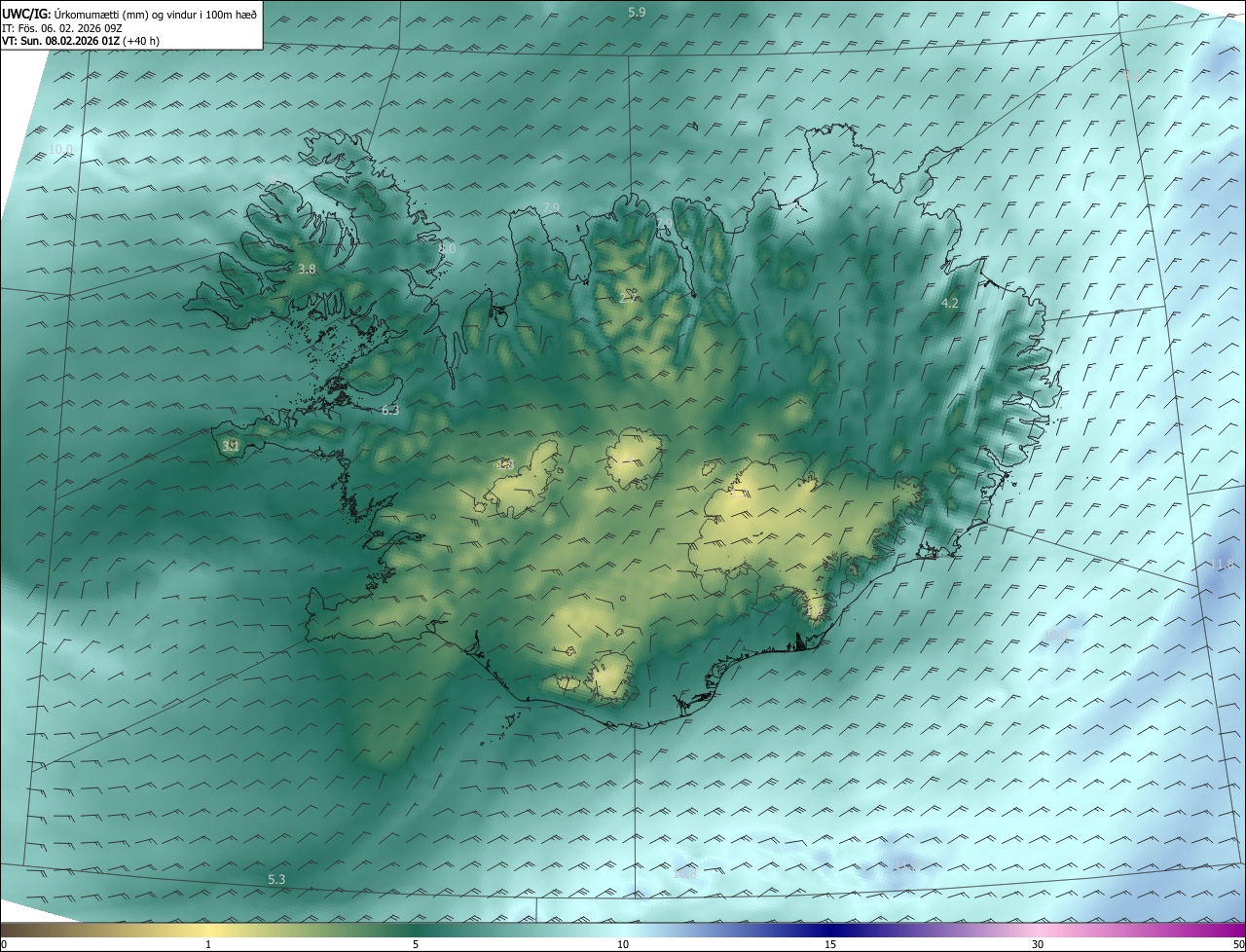Click the "2.7" value on the map
This screenshot has height=952, width=1246.
(628, 298)
